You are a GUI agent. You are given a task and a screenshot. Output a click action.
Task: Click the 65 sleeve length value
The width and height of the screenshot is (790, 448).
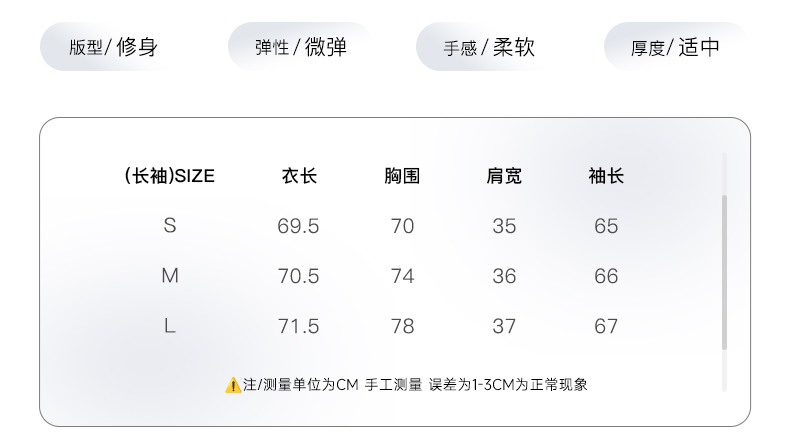click(606, 226)
